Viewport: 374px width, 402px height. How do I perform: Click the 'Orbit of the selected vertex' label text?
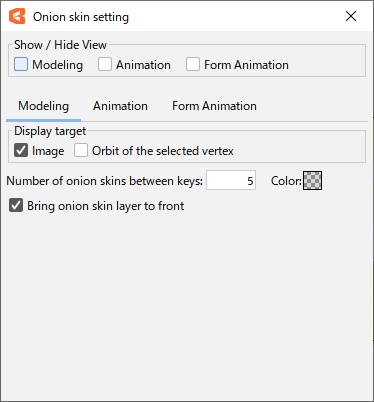163,151
